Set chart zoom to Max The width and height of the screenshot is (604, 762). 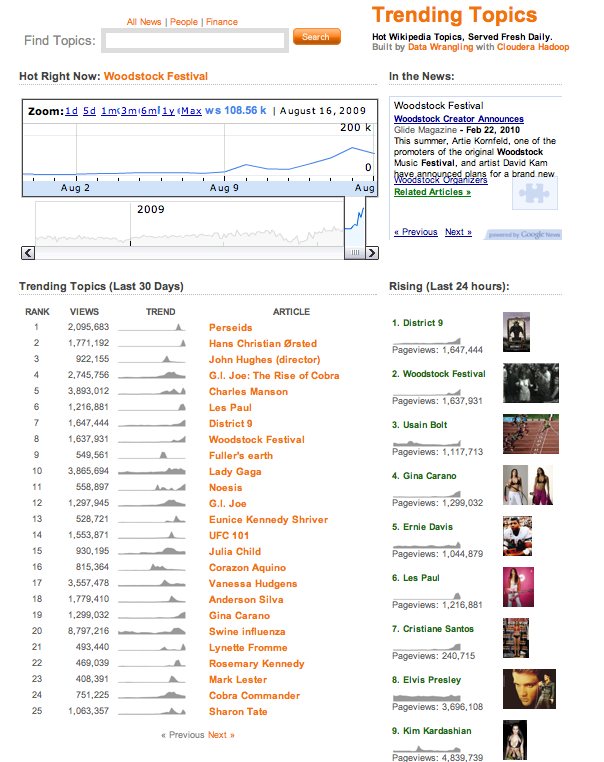[191, 111]
